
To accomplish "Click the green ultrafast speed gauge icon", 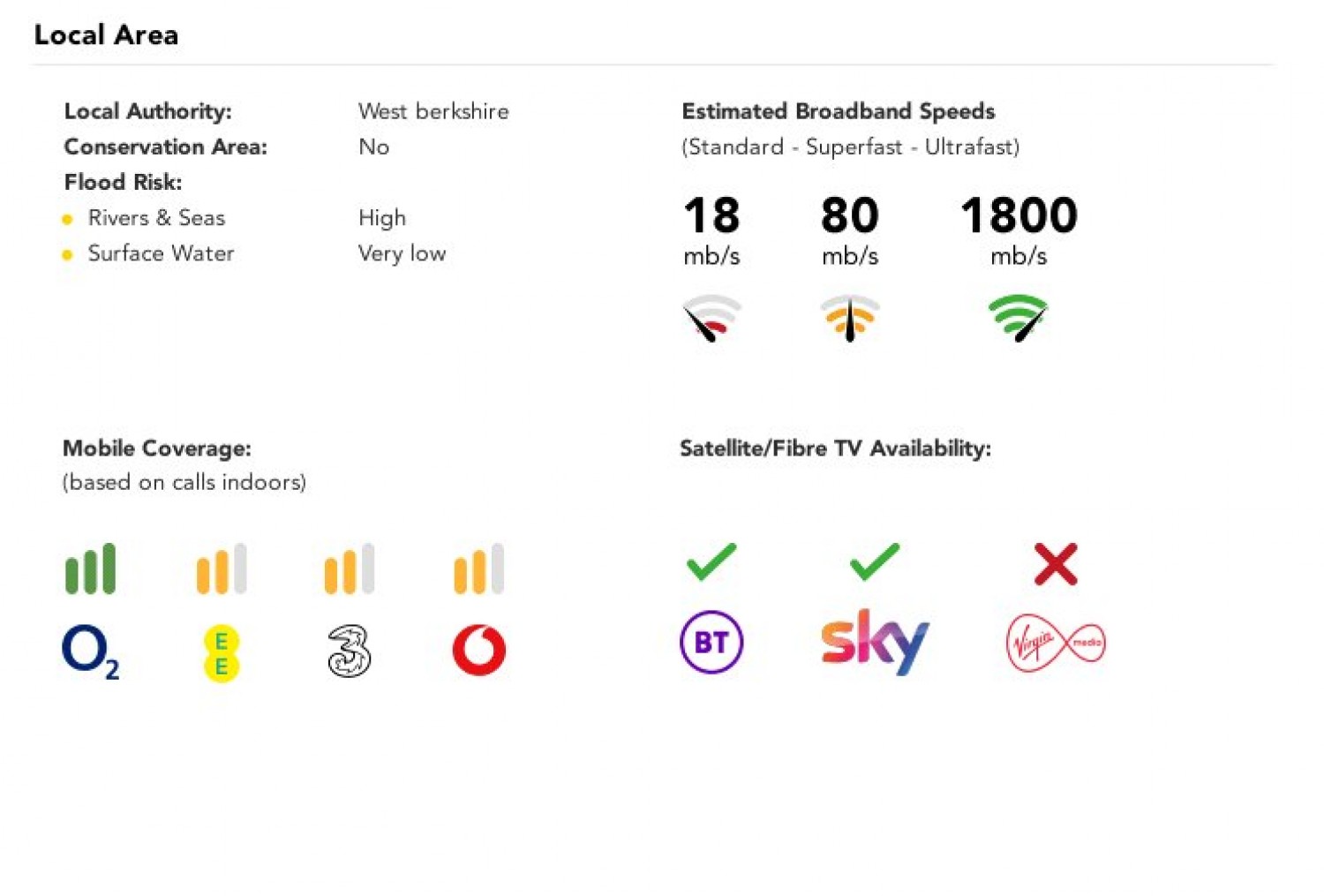I will point(1019,318).
